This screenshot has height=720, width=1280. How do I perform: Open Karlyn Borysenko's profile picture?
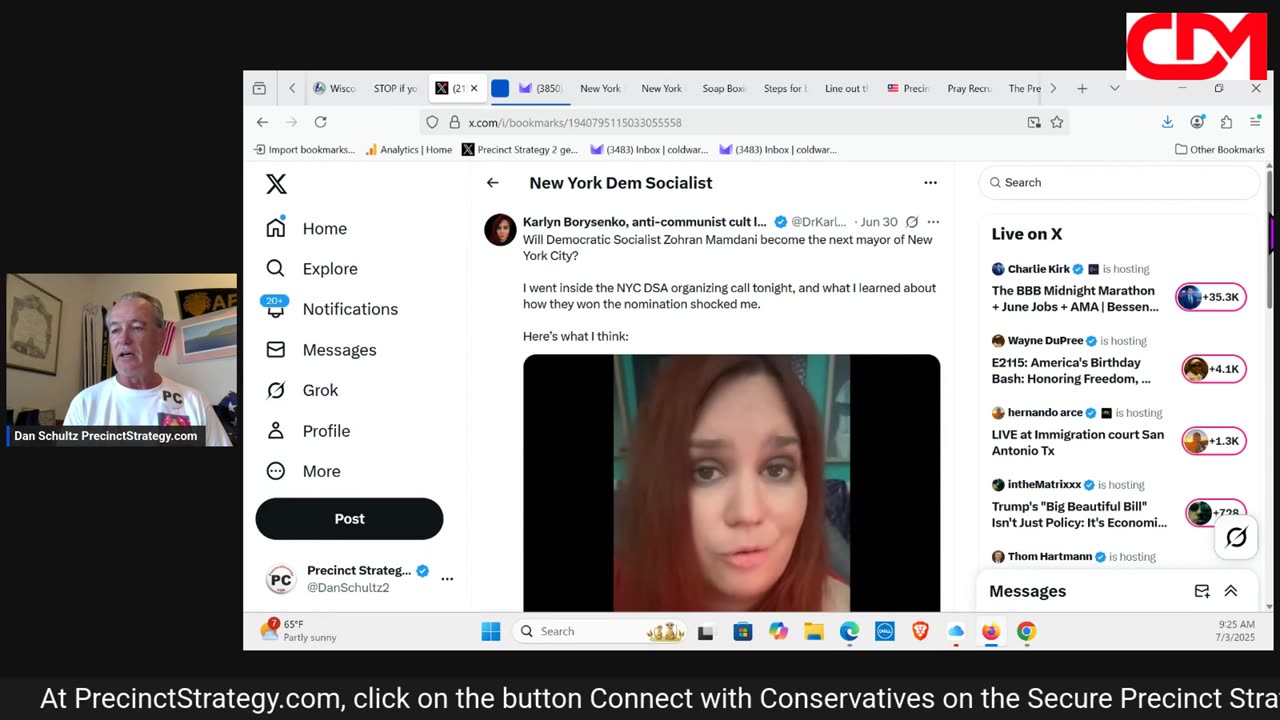pyautogui.click(x=500, y=229)
